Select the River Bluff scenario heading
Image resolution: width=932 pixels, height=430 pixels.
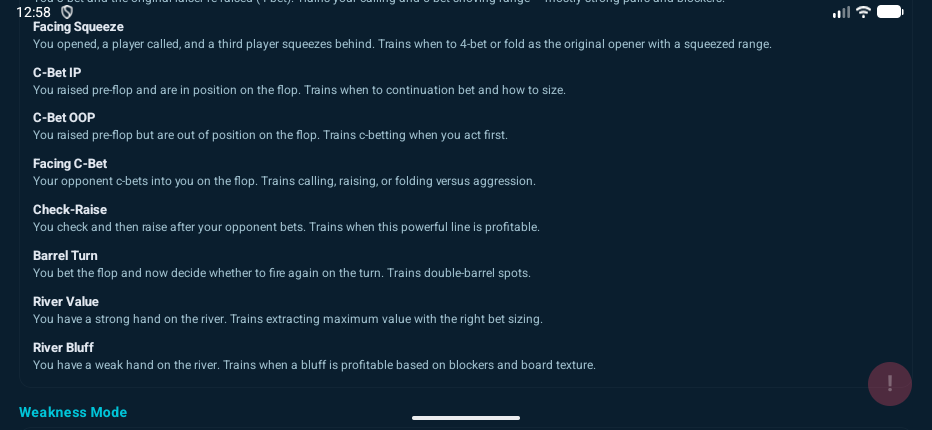63,348
